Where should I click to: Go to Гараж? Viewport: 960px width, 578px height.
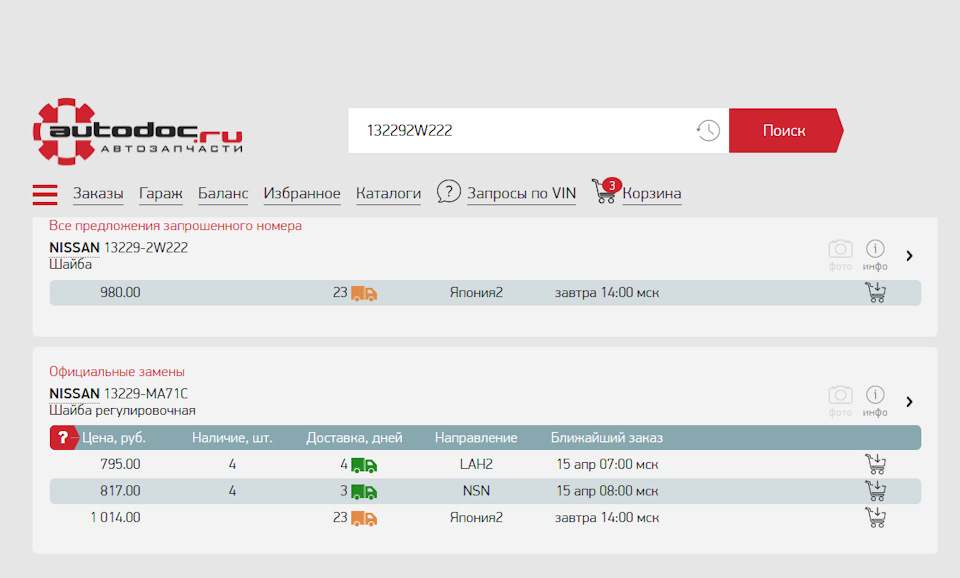[160, 193]
